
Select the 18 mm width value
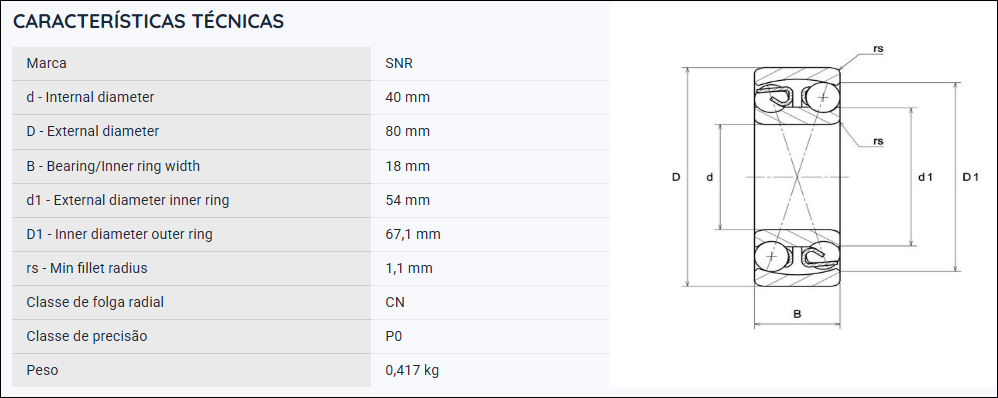[x=407, y=166]
